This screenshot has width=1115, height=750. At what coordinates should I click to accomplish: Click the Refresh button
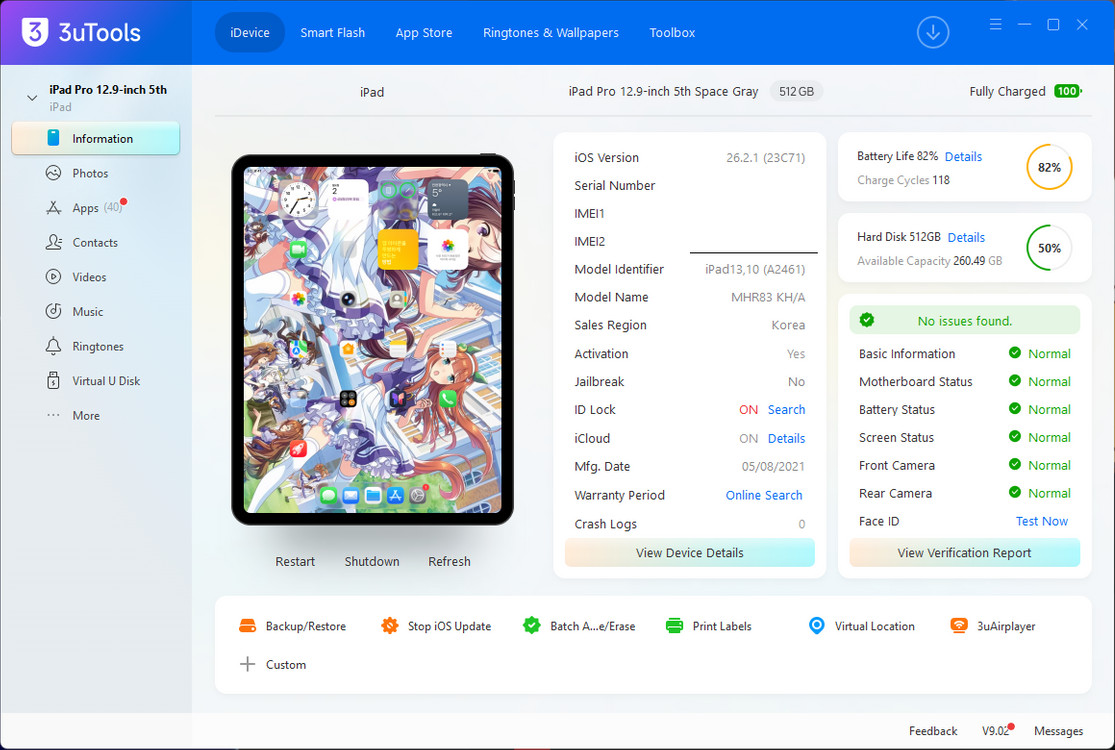point(449,561)
